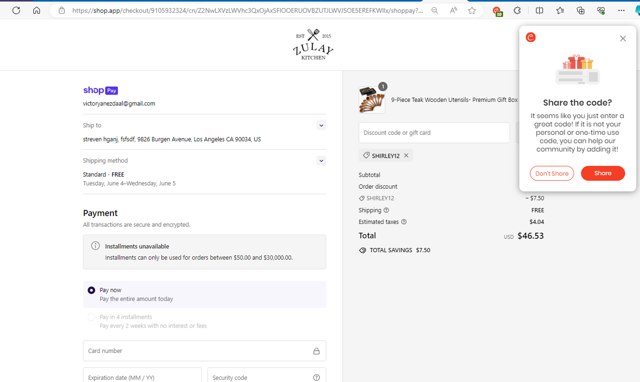Click the browser address bar URL

(x=247, y=11)
